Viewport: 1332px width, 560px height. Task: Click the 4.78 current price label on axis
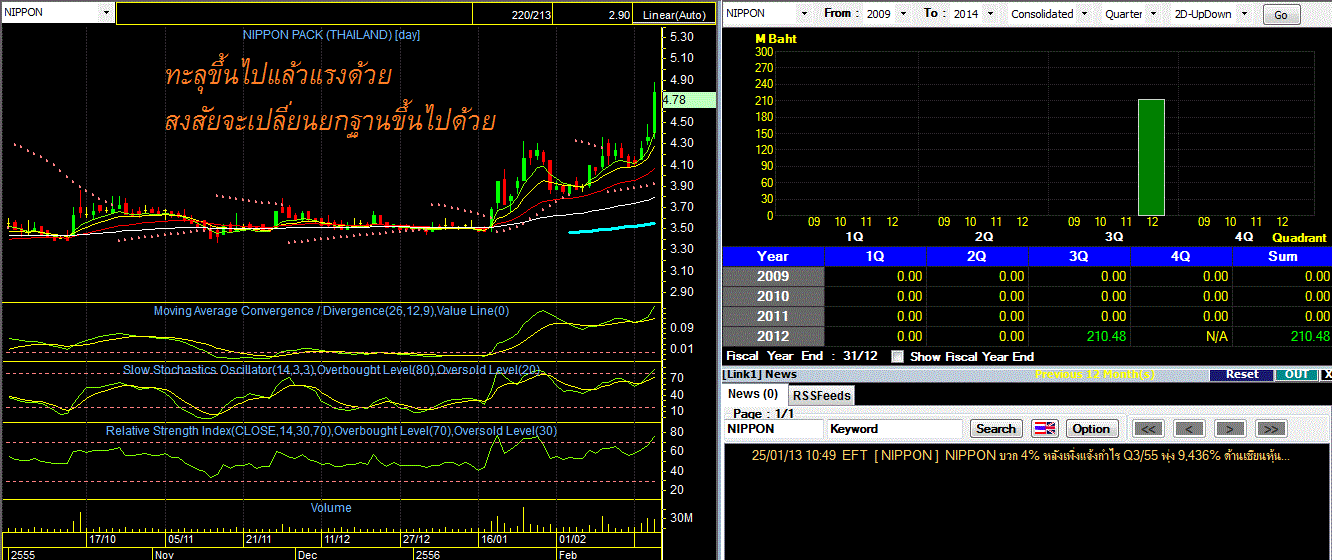(x=689, y=100)
